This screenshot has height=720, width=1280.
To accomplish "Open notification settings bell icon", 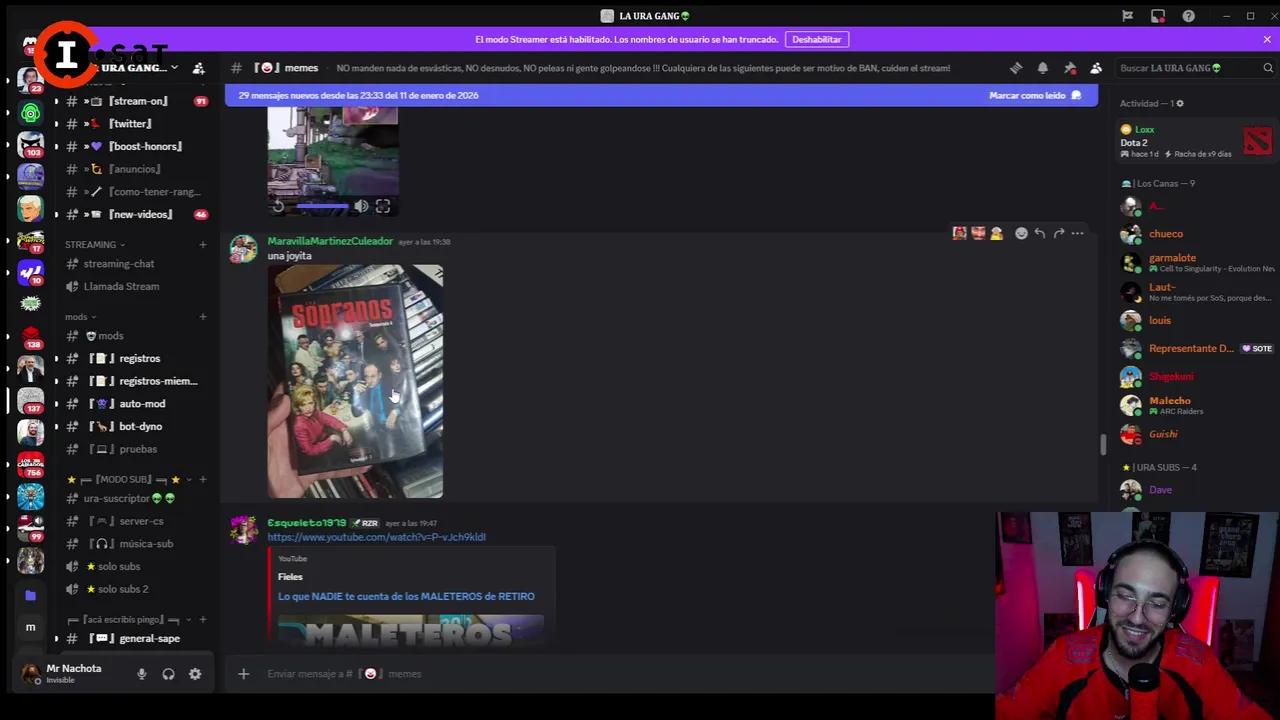I will click(1043, 68).
